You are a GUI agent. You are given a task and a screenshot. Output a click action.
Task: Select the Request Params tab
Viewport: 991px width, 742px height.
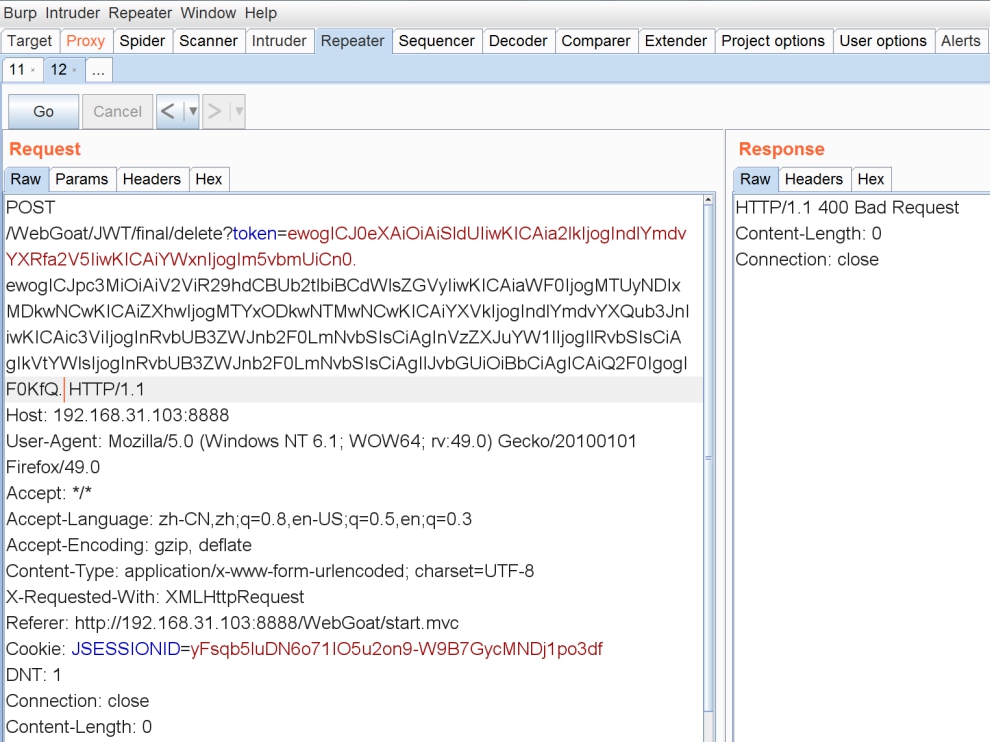pos(82,179)
